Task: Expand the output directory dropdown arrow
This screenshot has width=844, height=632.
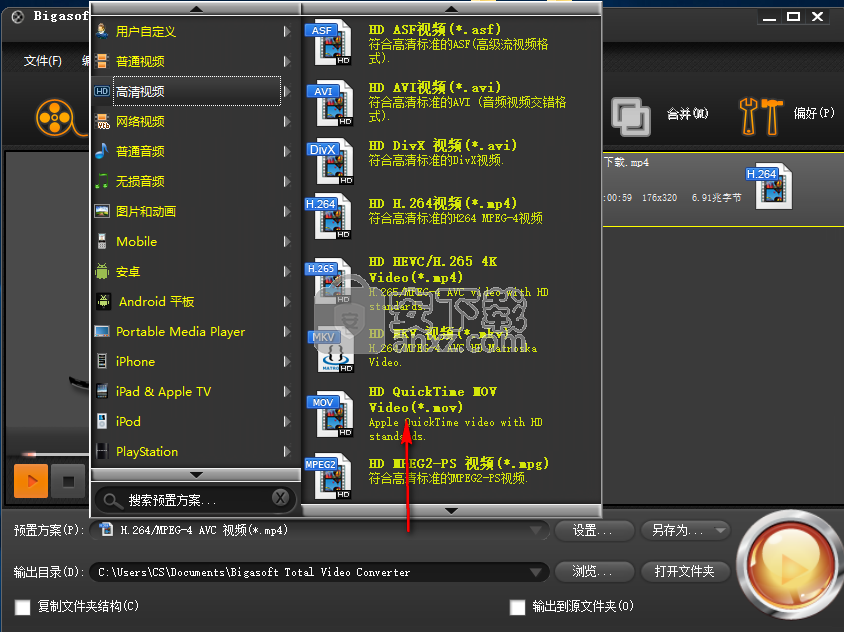Action: coord(536,572)
